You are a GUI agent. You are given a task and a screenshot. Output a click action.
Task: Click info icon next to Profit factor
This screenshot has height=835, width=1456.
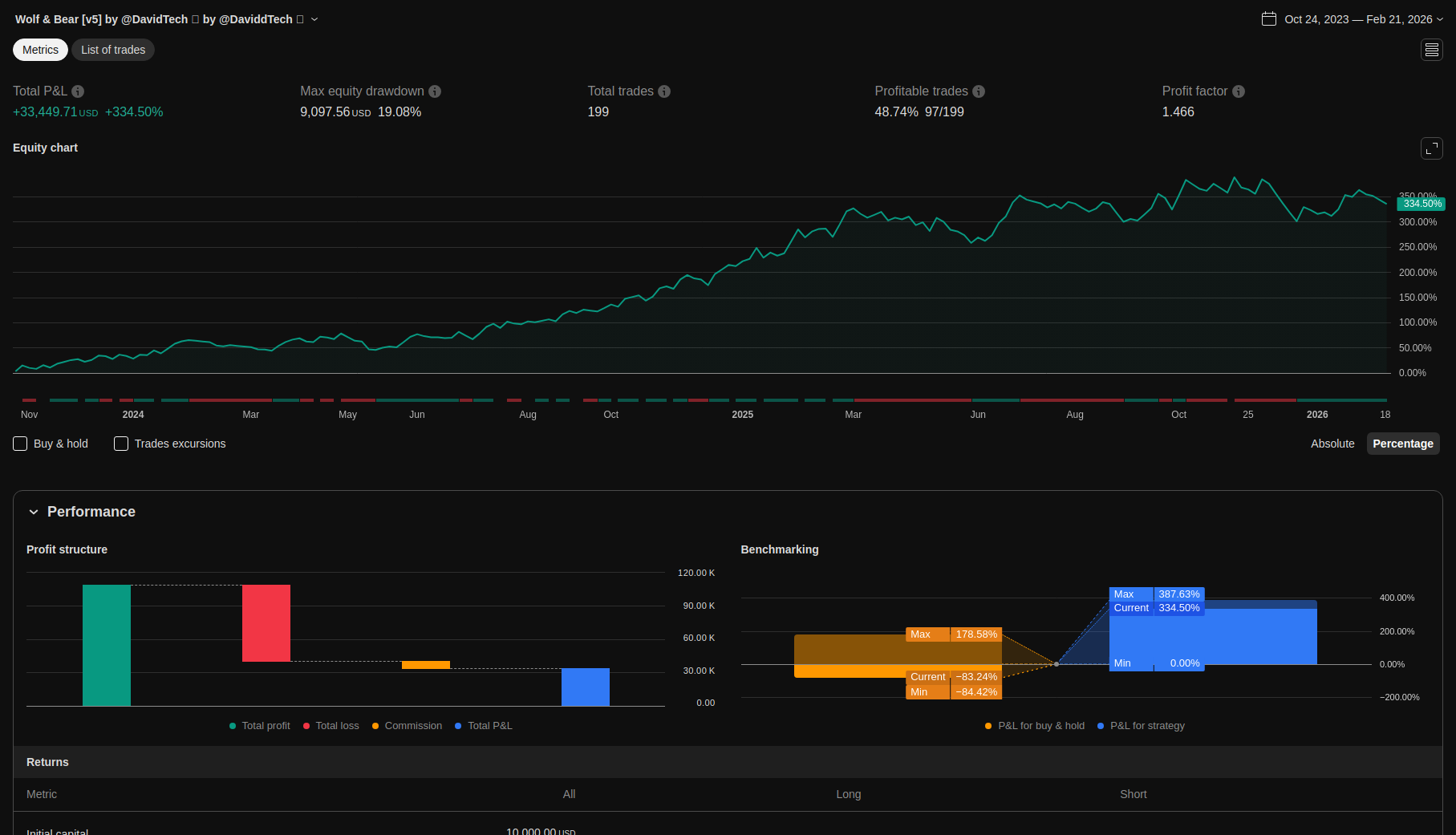click(1239, 91)
